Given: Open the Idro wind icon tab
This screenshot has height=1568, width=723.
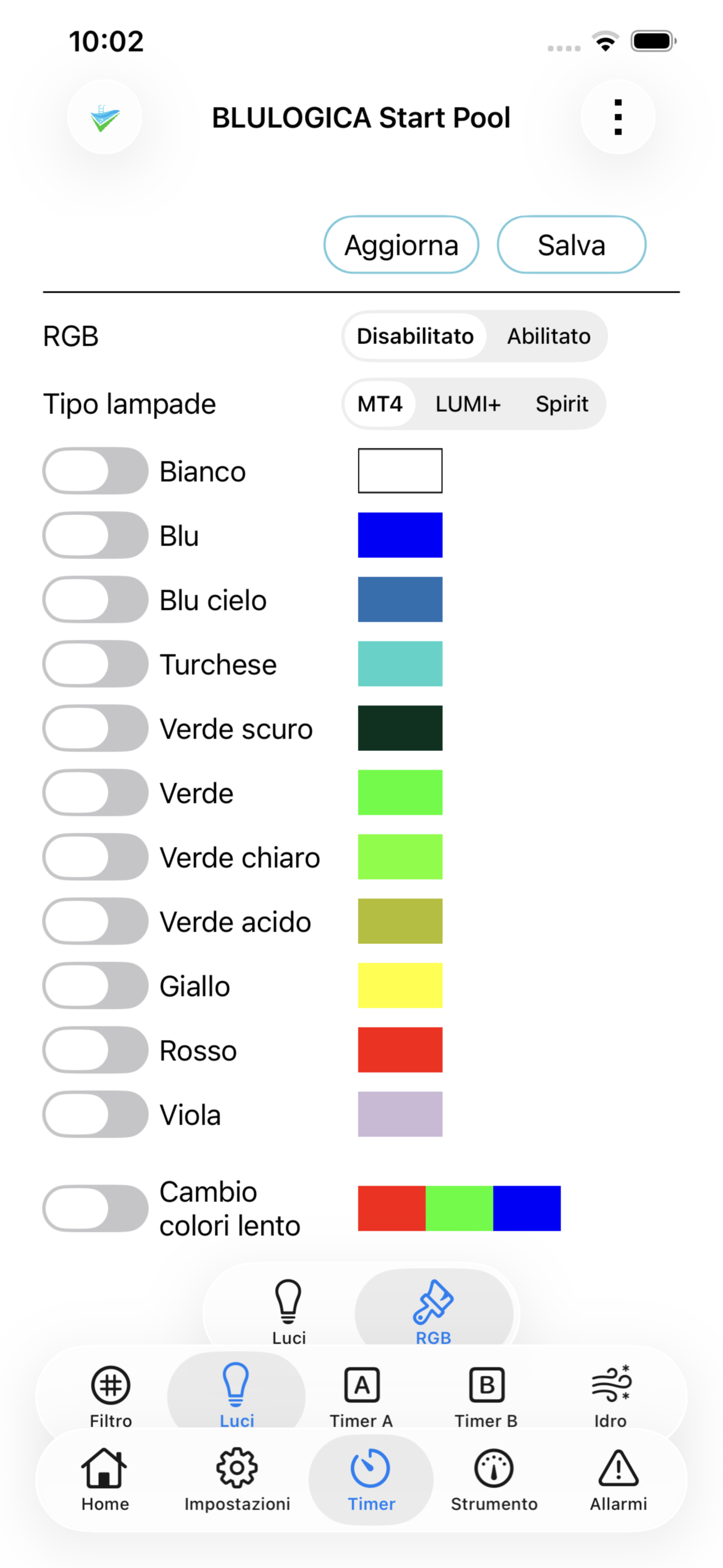Looking at the screenshot, I should [610, 1396].
